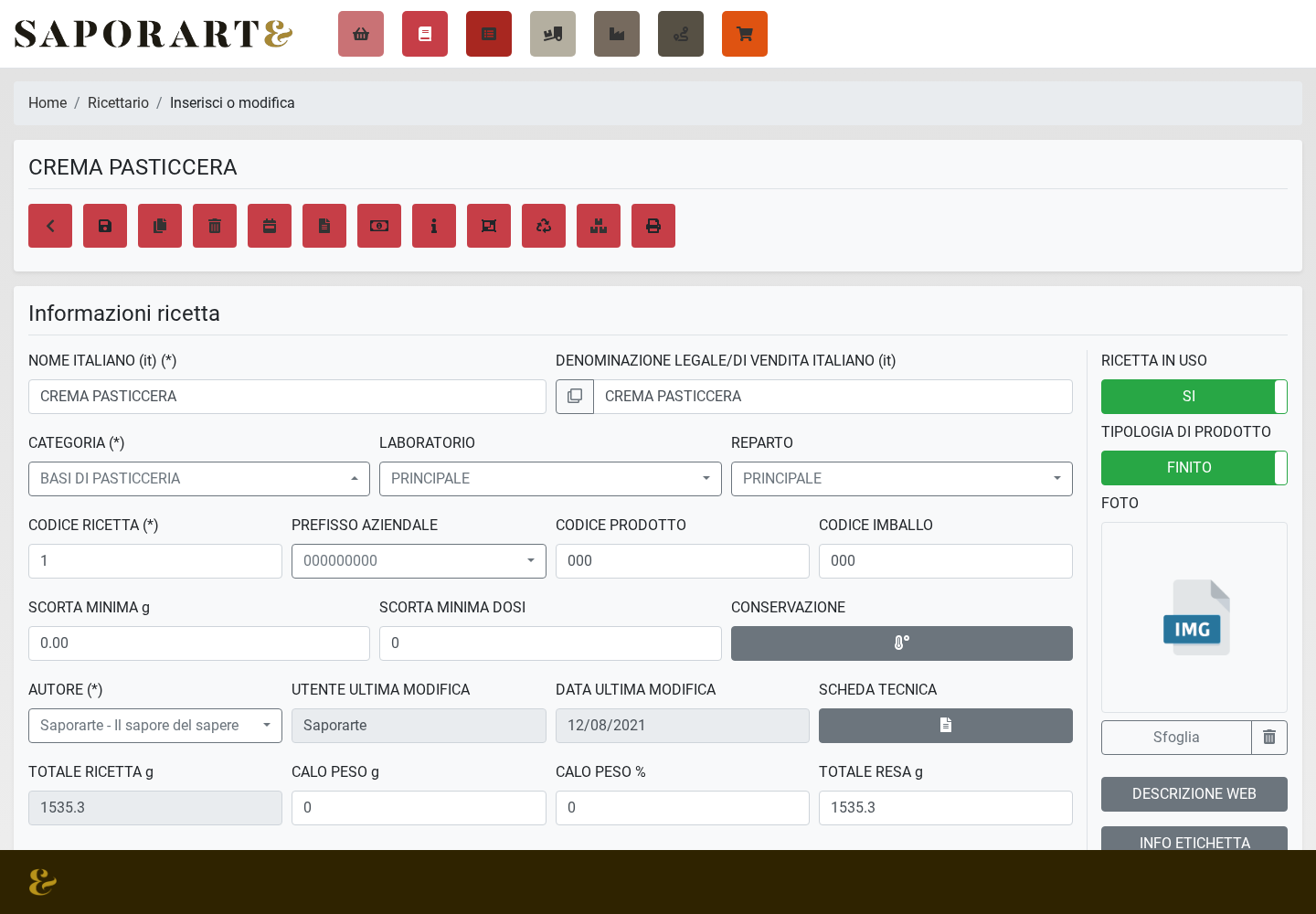The image size is (1316, 914).
Task: Open the orange shopping cart icon
Action: tap(745, 34)
